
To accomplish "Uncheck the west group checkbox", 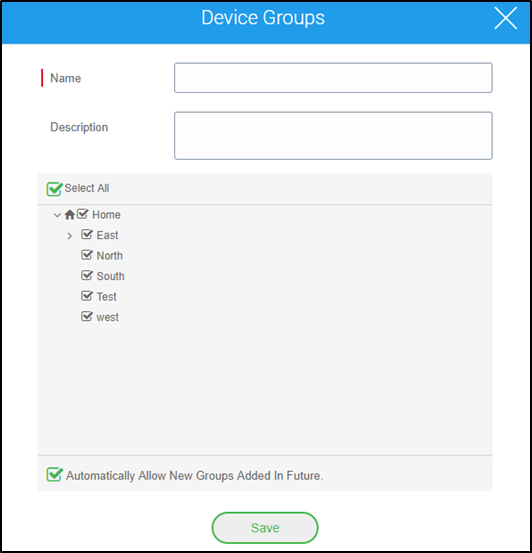I will 87,316.
